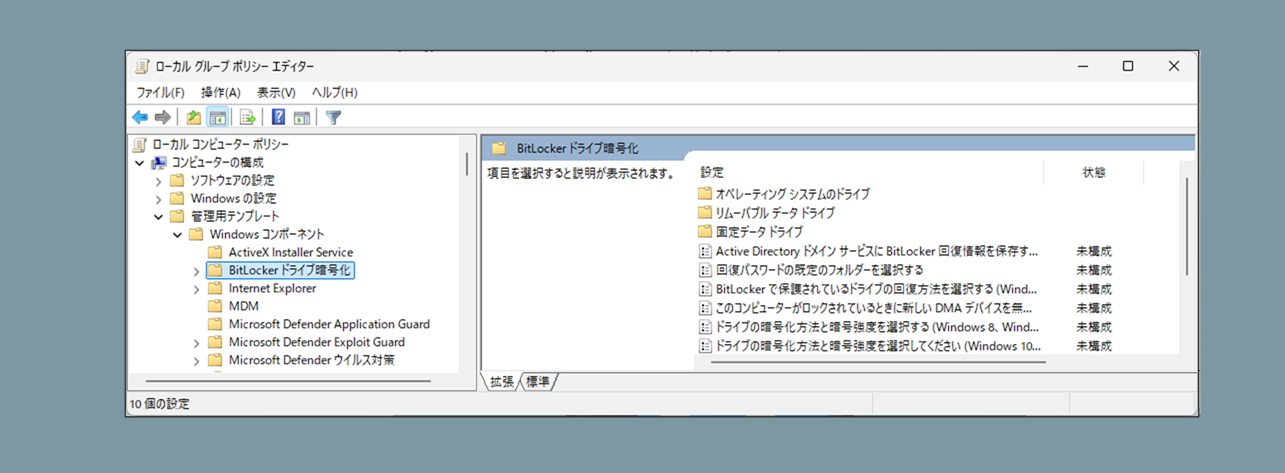Screen dimensions: 1285x473
Task: Click the Internet Explorer folder icon
Action: click(215, 288)
